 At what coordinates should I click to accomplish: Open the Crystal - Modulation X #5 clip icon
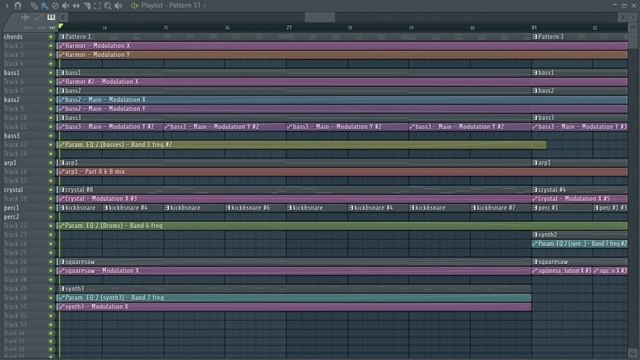(535, 199)
